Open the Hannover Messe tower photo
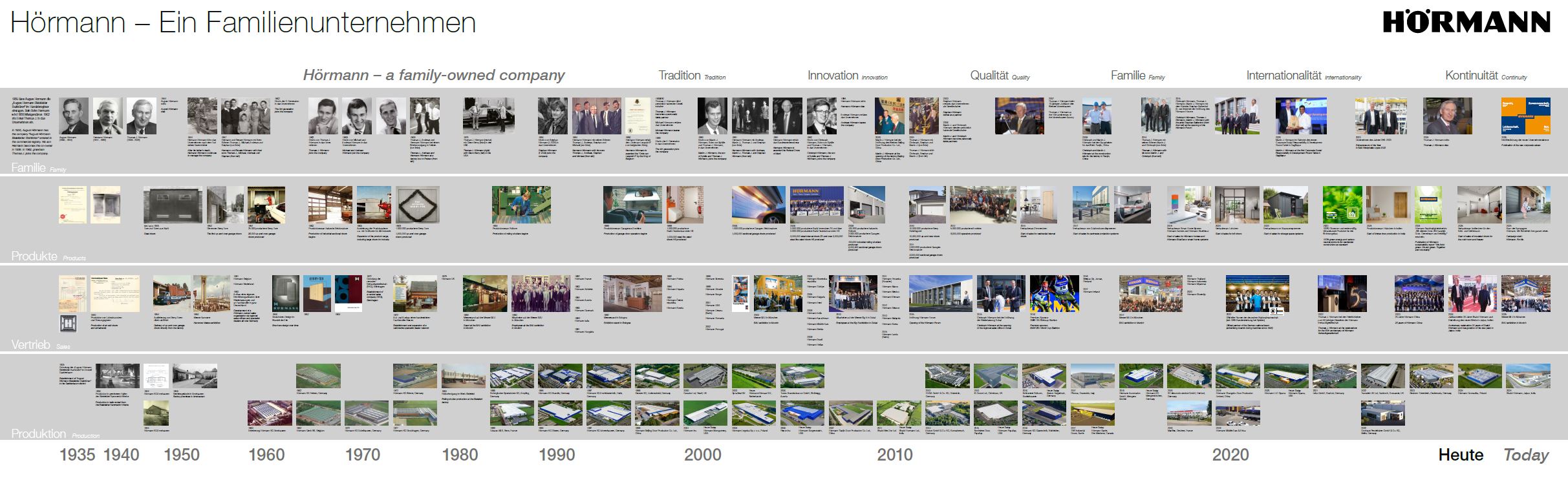 tap(211, 295)
